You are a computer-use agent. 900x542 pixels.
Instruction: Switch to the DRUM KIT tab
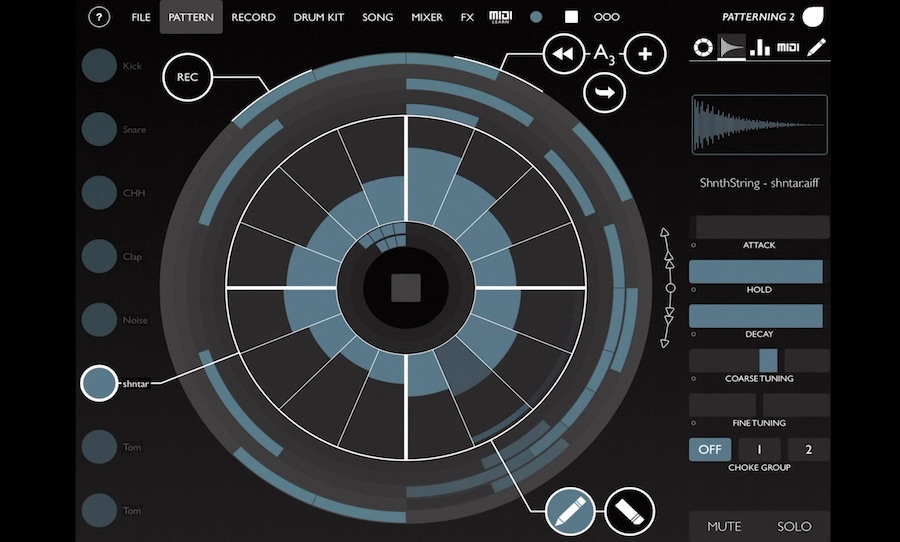click(318, 17)
